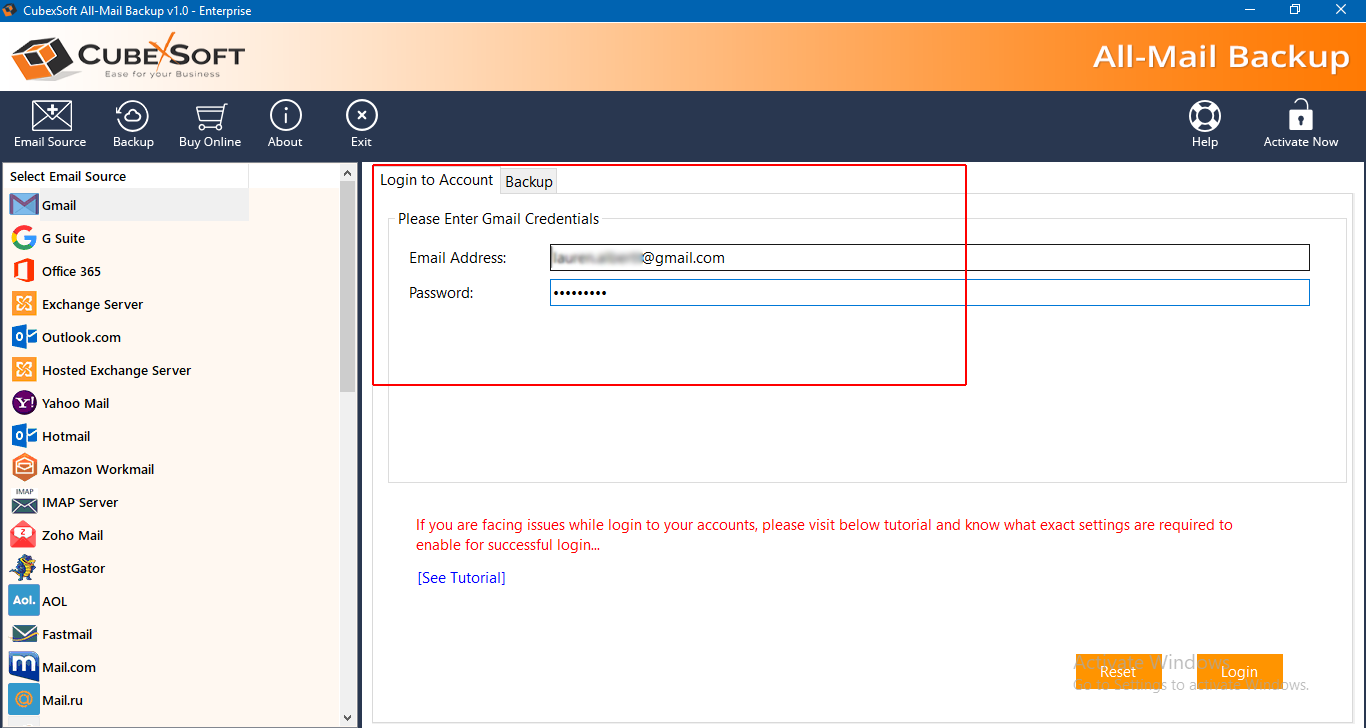Choose Zoho Mail from sidebar
Screen dimensions: 1366x728
click(72, 535)
